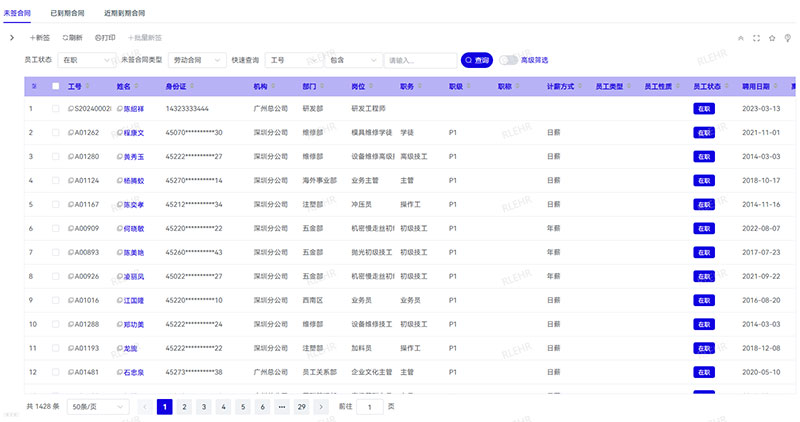The width and height of the screenshot is (800, 422).
Task: Change page size from 50条/页 dropdown
Action: [x=98, y=407]
